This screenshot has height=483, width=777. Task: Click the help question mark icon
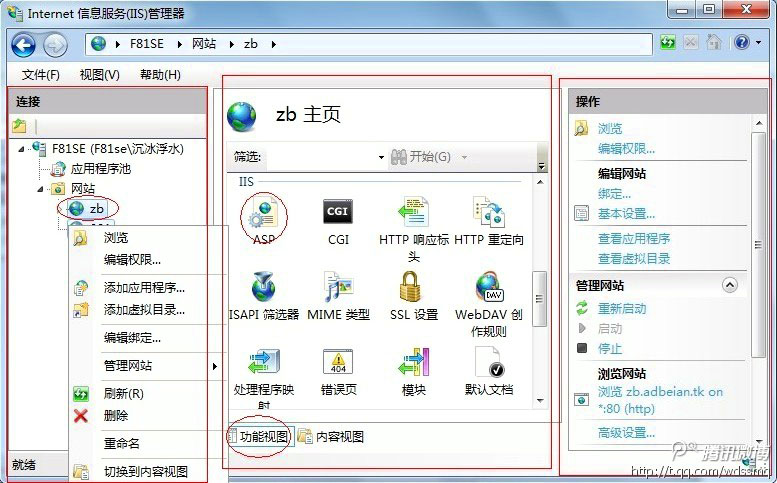(x=741, y=43)
